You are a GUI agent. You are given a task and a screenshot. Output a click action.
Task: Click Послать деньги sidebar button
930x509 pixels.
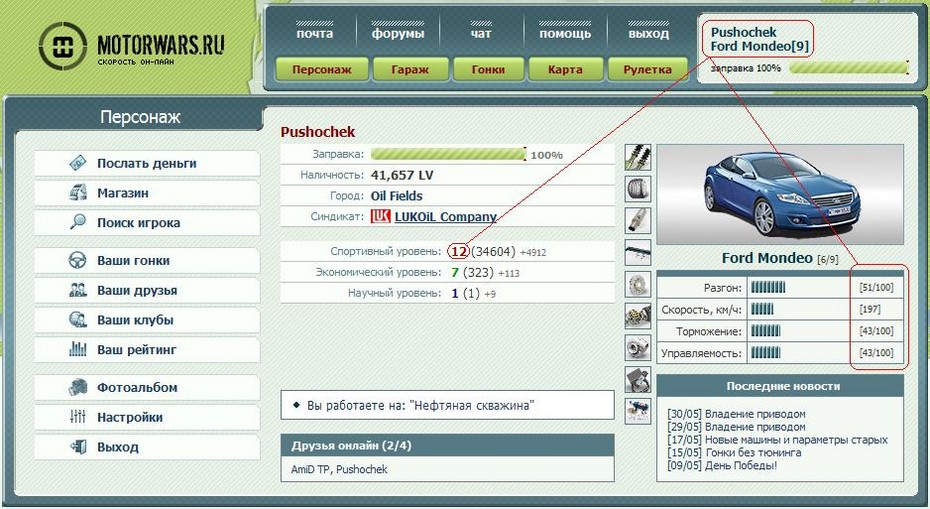coord(147,163)
